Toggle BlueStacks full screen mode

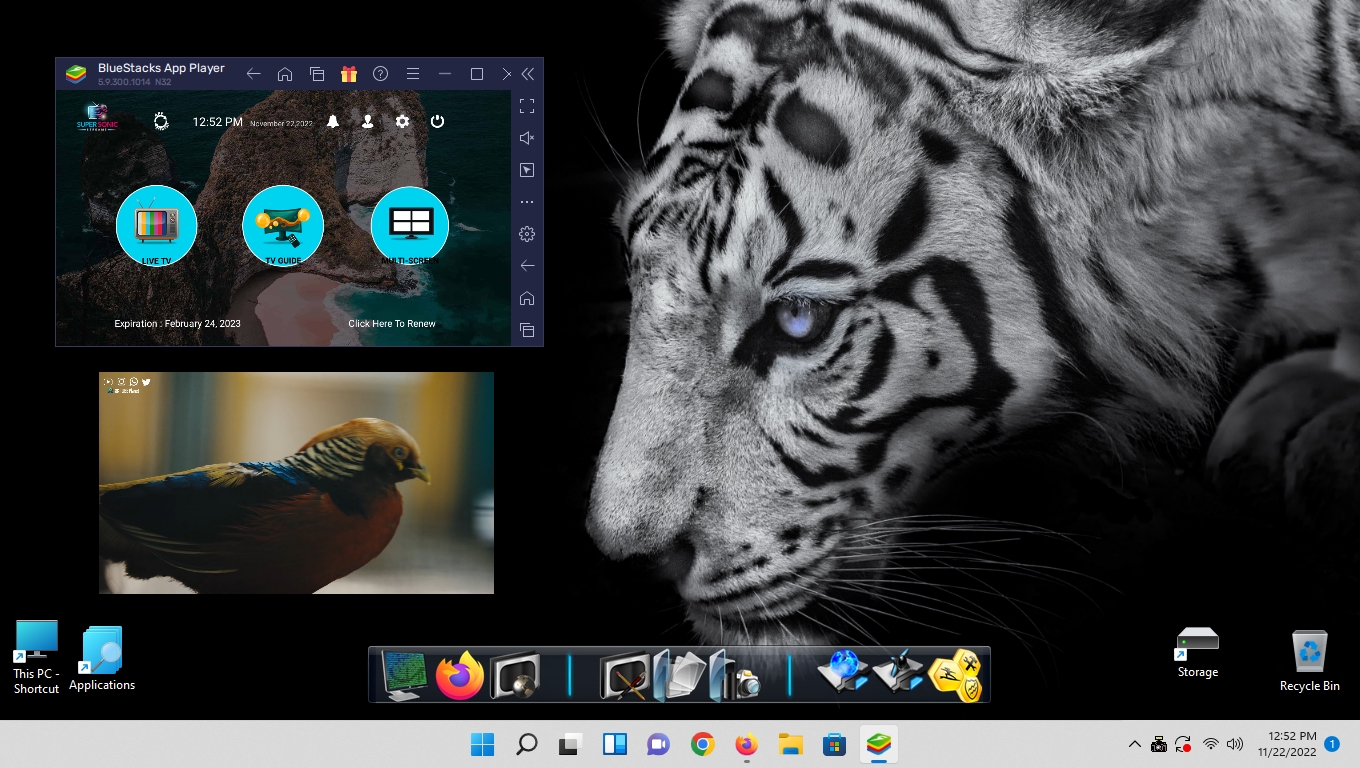pos(527,106)
